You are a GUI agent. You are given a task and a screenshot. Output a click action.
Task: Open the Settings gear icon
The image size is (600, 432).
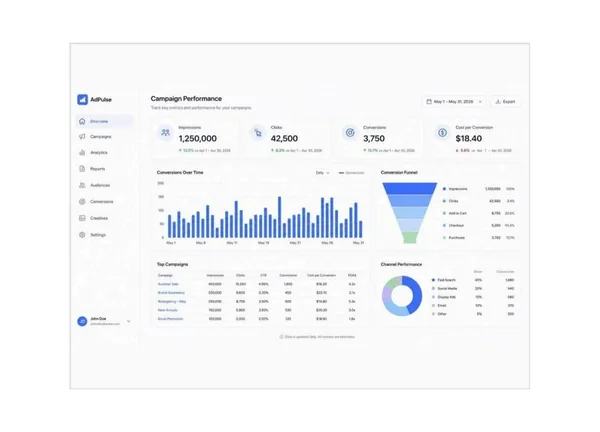[x=82, y=235]
